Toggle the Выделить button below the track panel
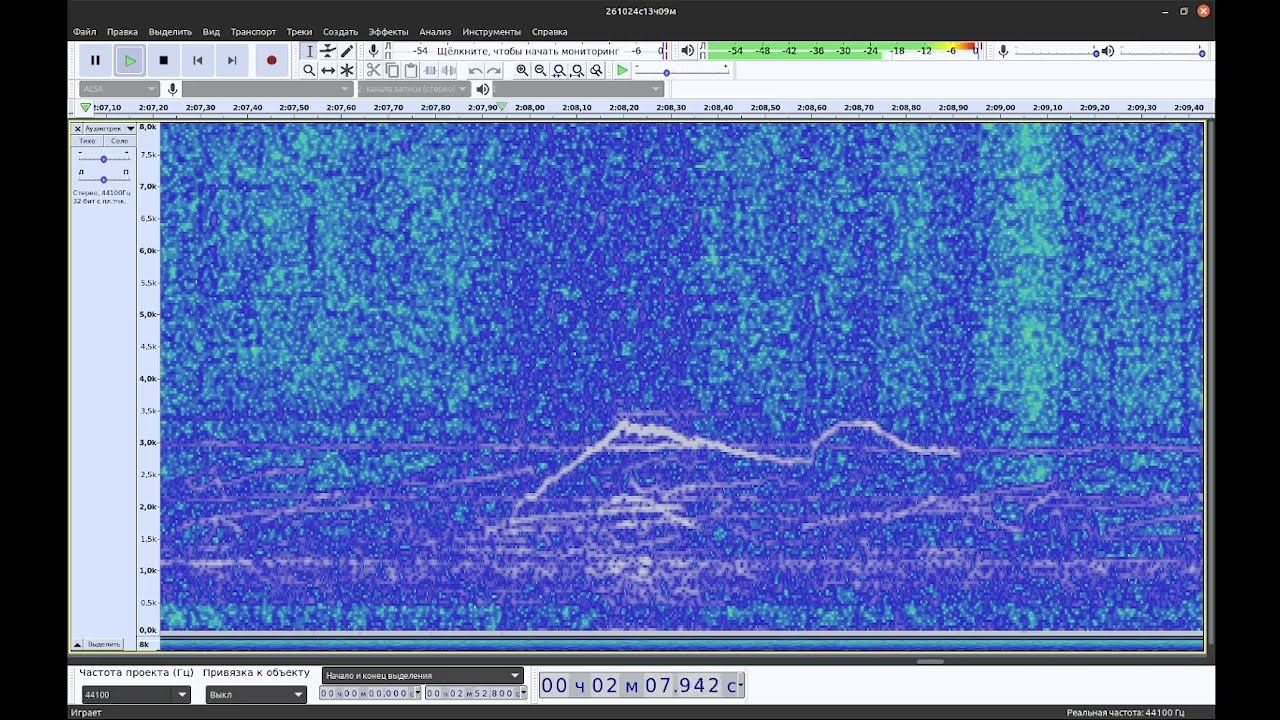The image size is (1280, 720). coord(104,644)
